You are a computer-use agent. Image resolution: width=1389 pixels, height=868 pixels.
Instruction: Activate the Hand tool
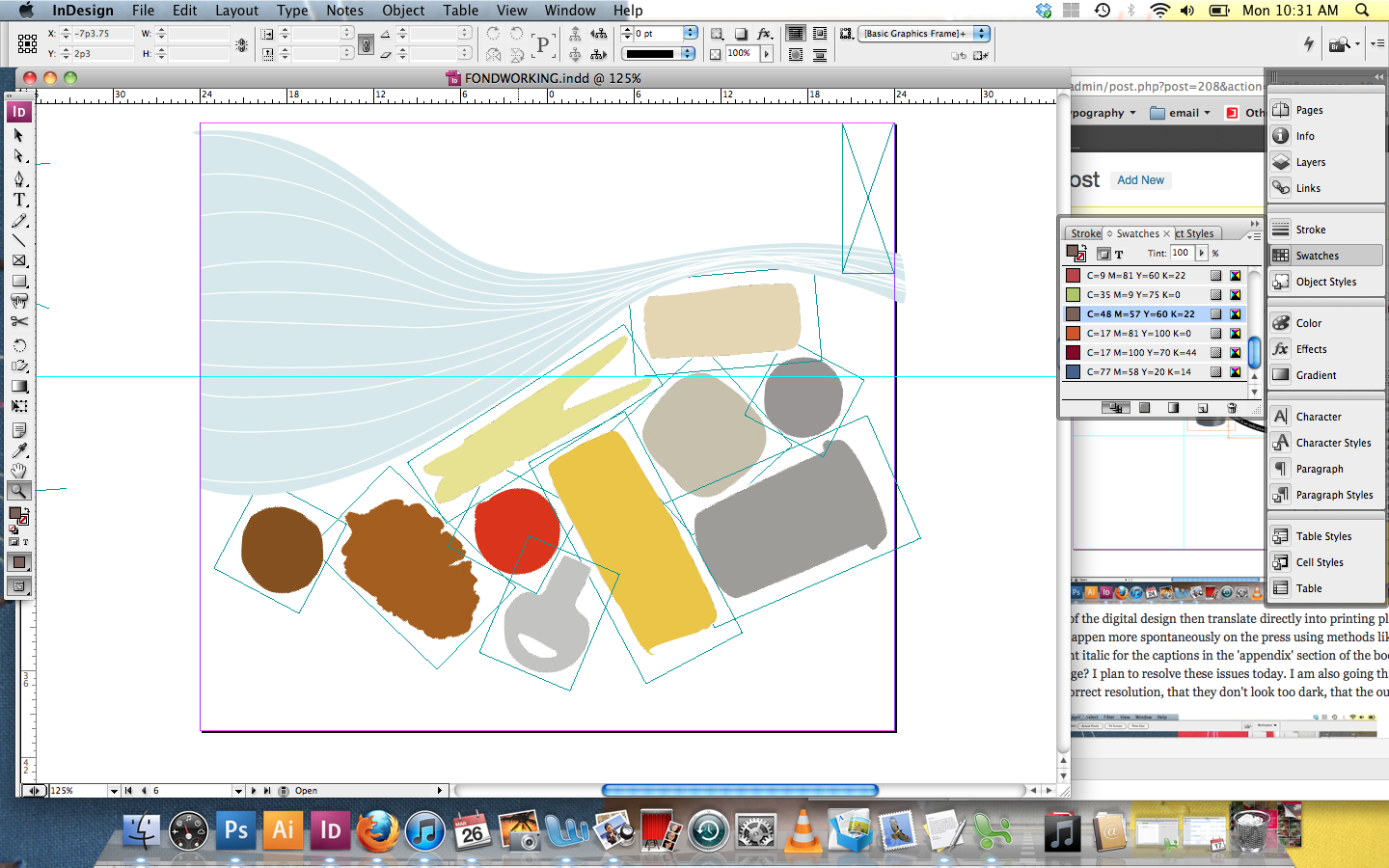coord(18,471)
